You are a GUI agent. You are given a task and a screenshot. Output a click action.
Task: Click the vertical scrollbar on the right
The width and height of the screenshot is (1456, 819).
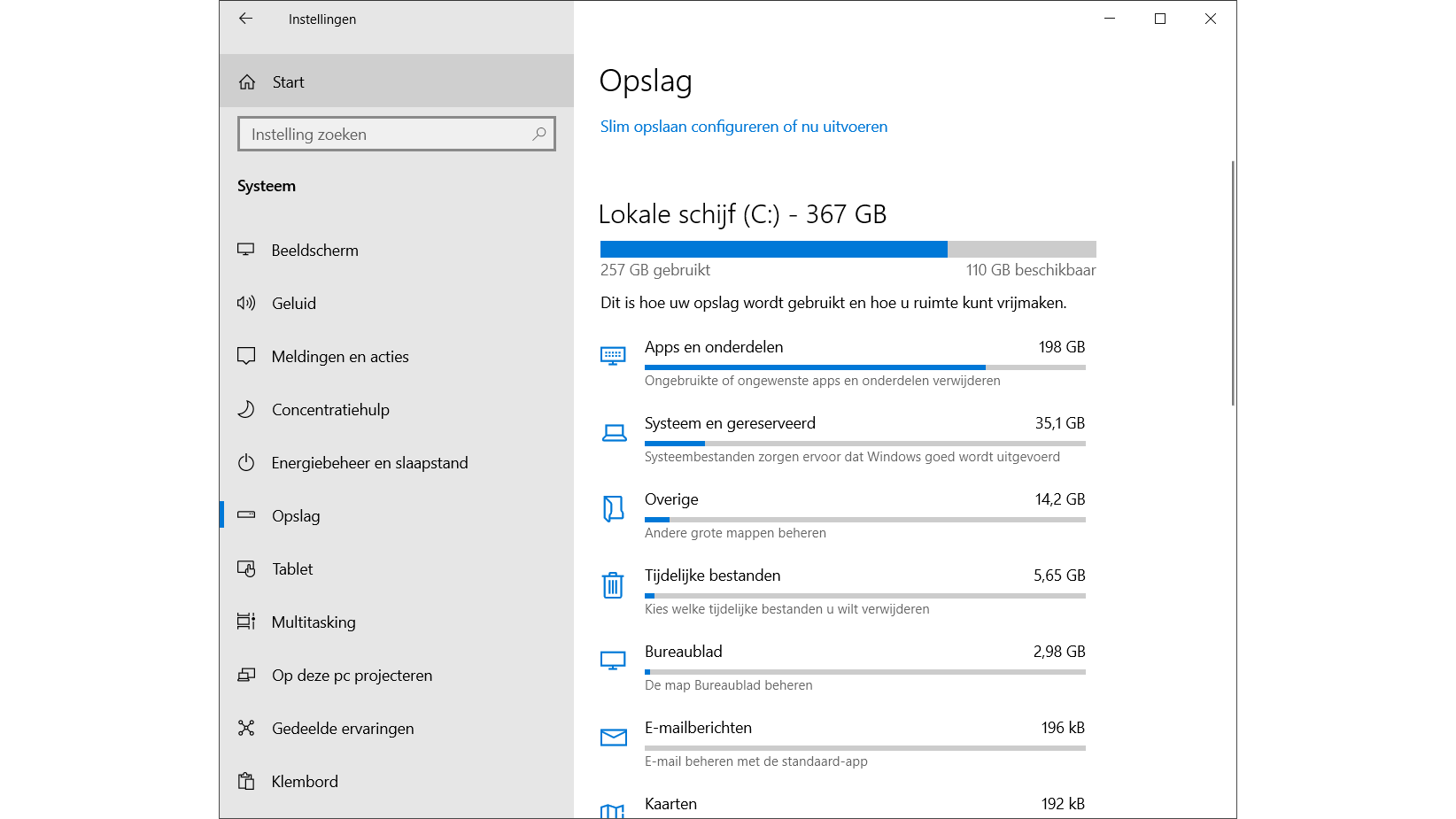point(1233,283)
